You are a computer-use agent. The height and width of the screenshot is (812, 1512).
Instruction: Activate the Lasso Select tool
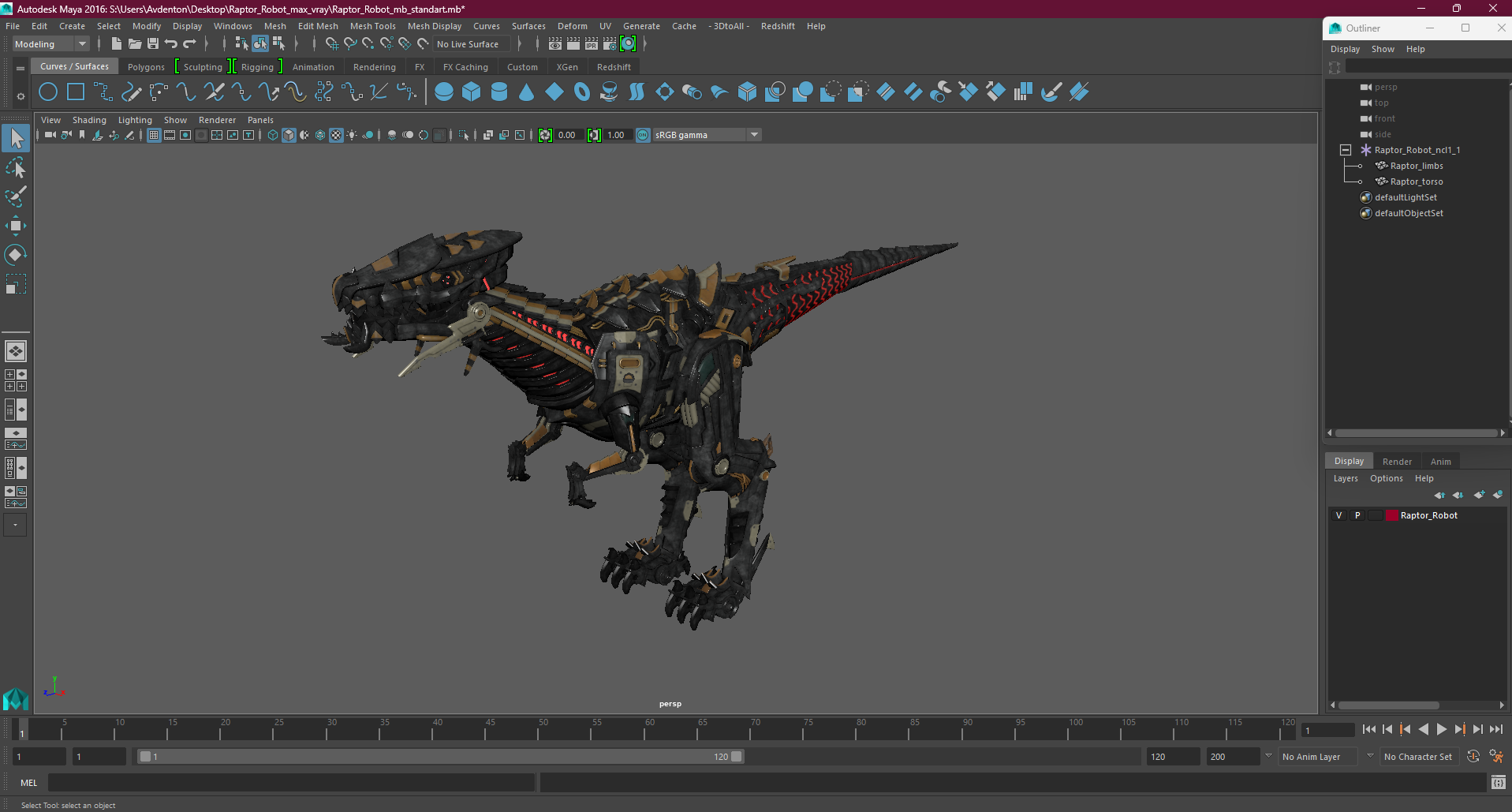(x=16, y=167)
